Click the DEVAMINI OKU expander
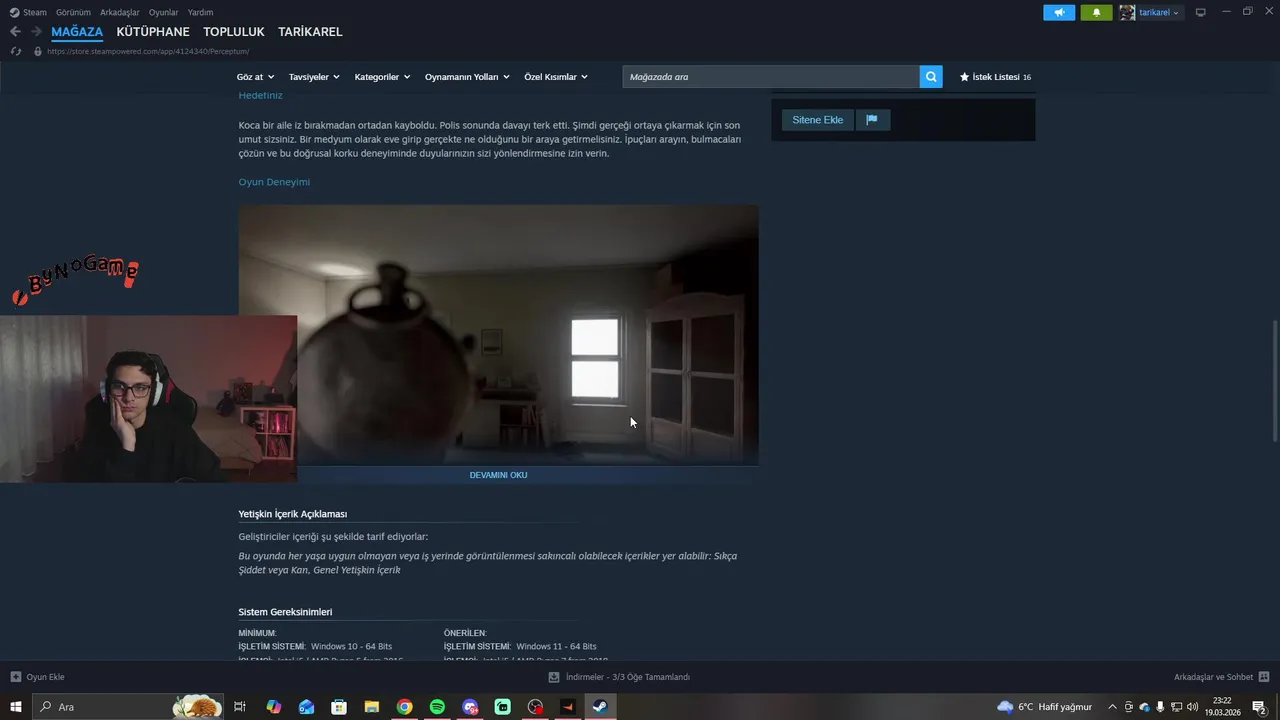The width and height of the screenshot is (1280, 720). point(498,475)
